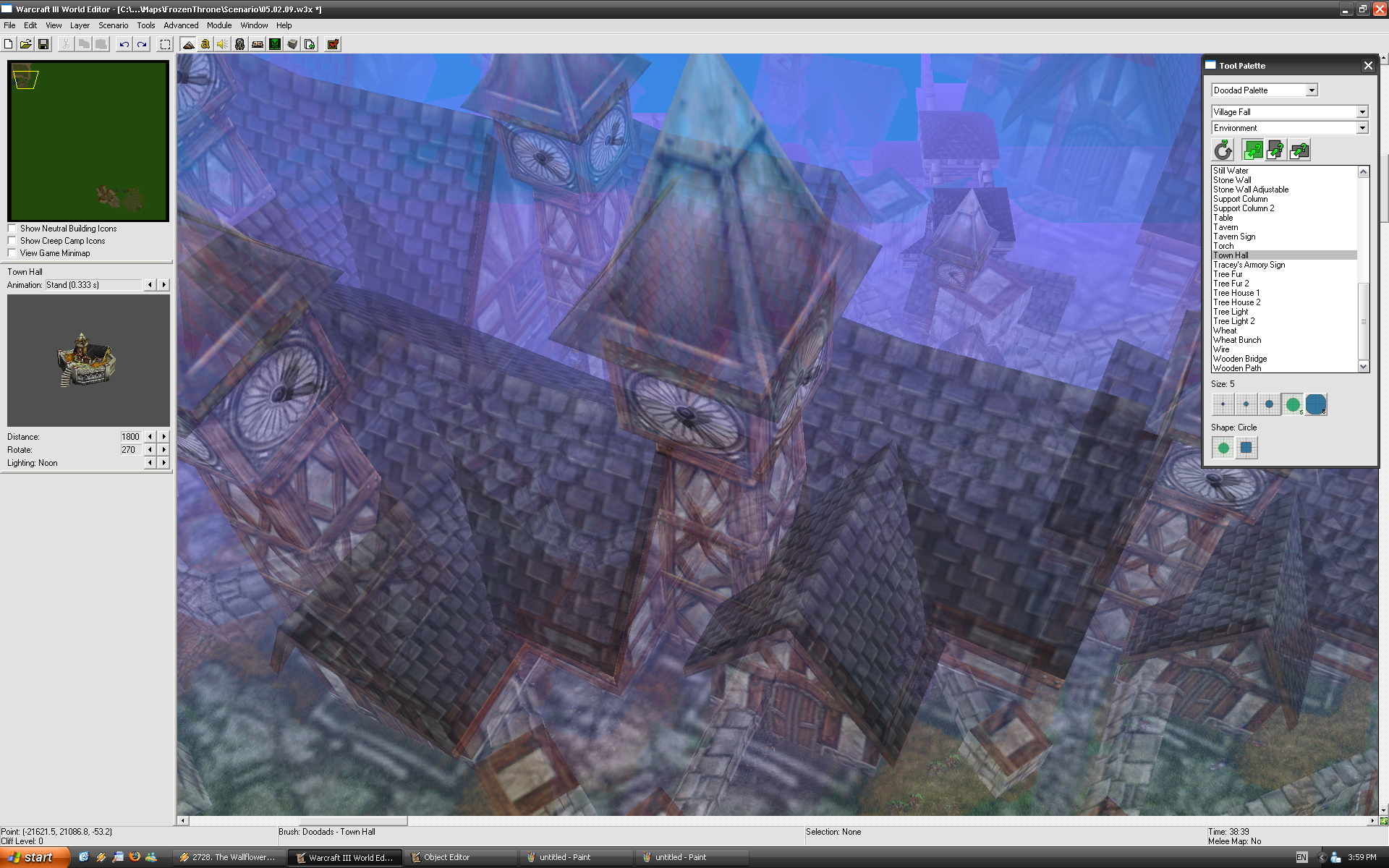Screen dimensions: 1389x868
Task: Open the Village Fall tileset dropdown
Action: (1362, 112)
